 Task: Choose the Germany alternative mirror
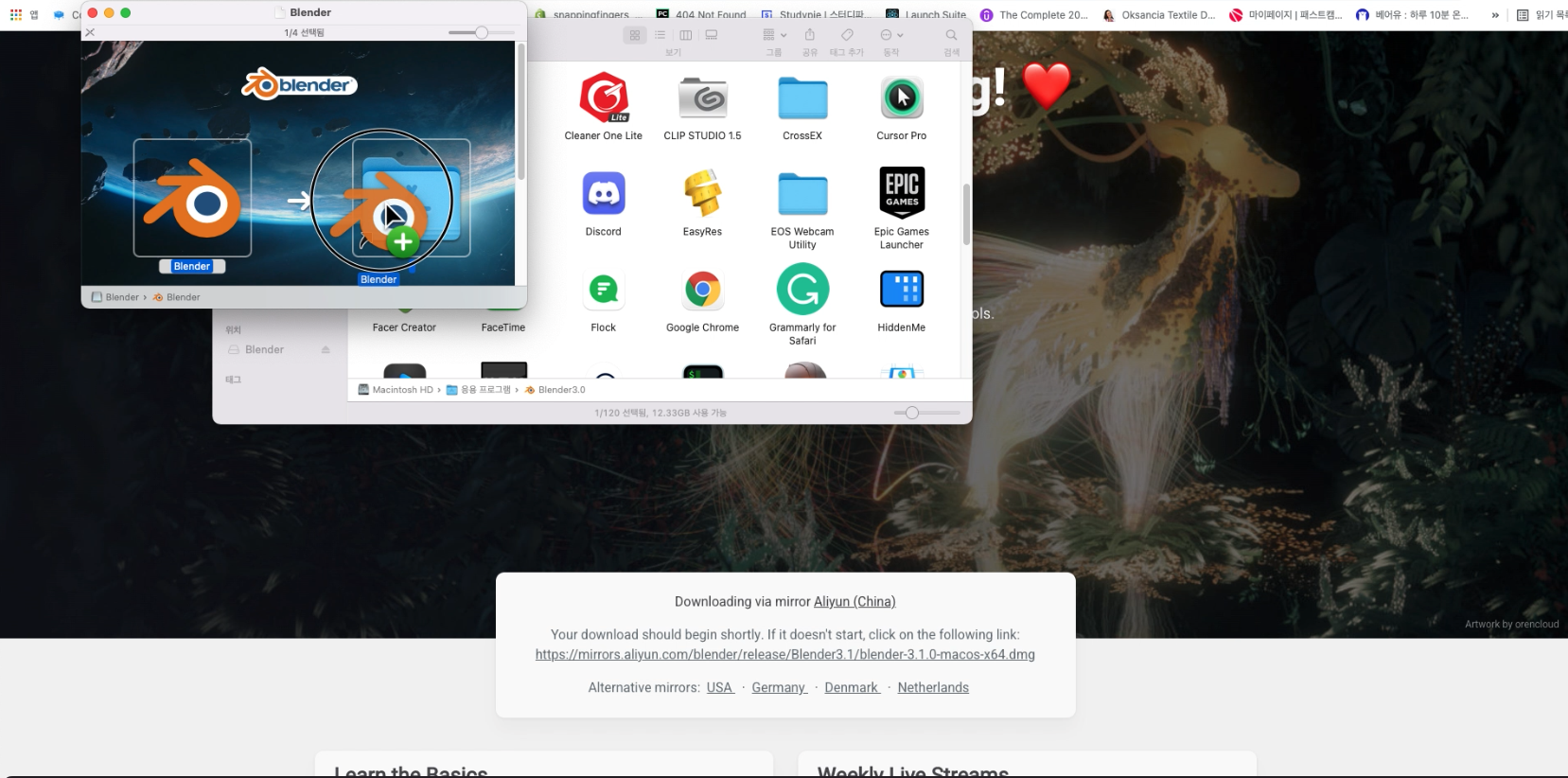780,688
